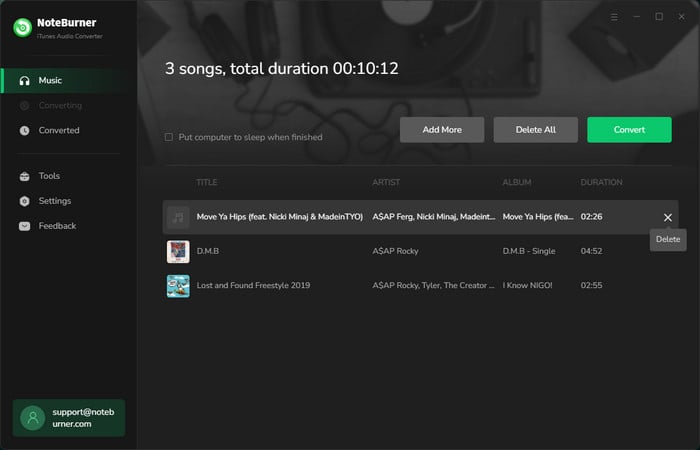Click the TITLE column header
This screenshot has height=450, width=700.
click(207, 182)
